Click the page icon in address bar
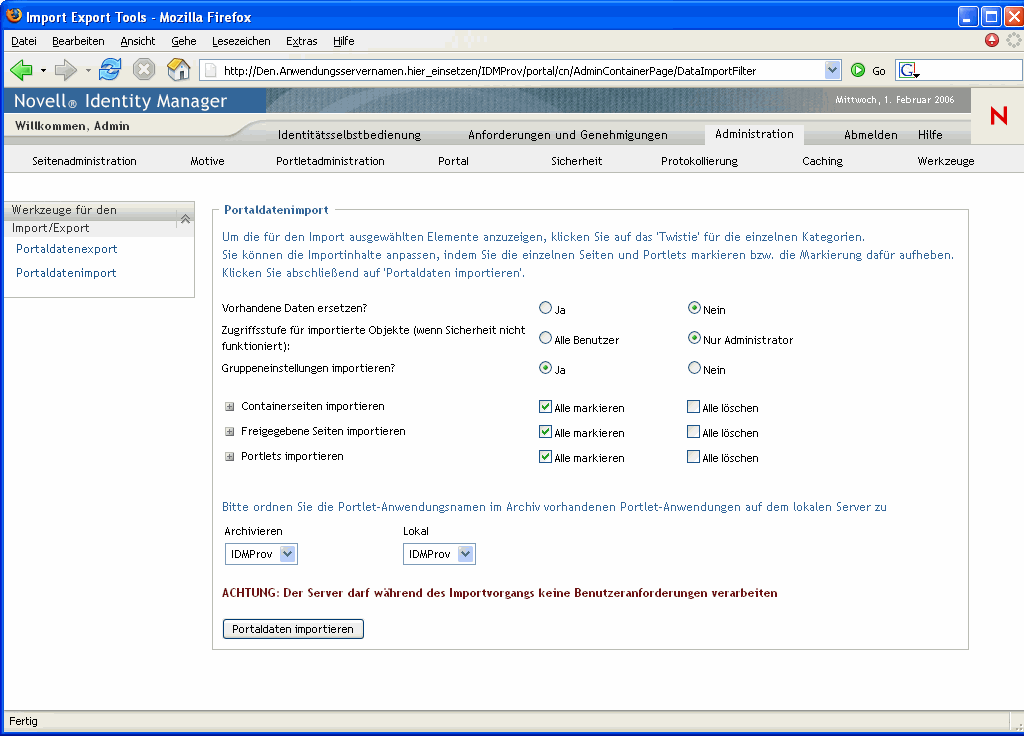Image resolution: width=1024 pixels, height=736 pixels. pyautogui.click(x=210, y=71)
